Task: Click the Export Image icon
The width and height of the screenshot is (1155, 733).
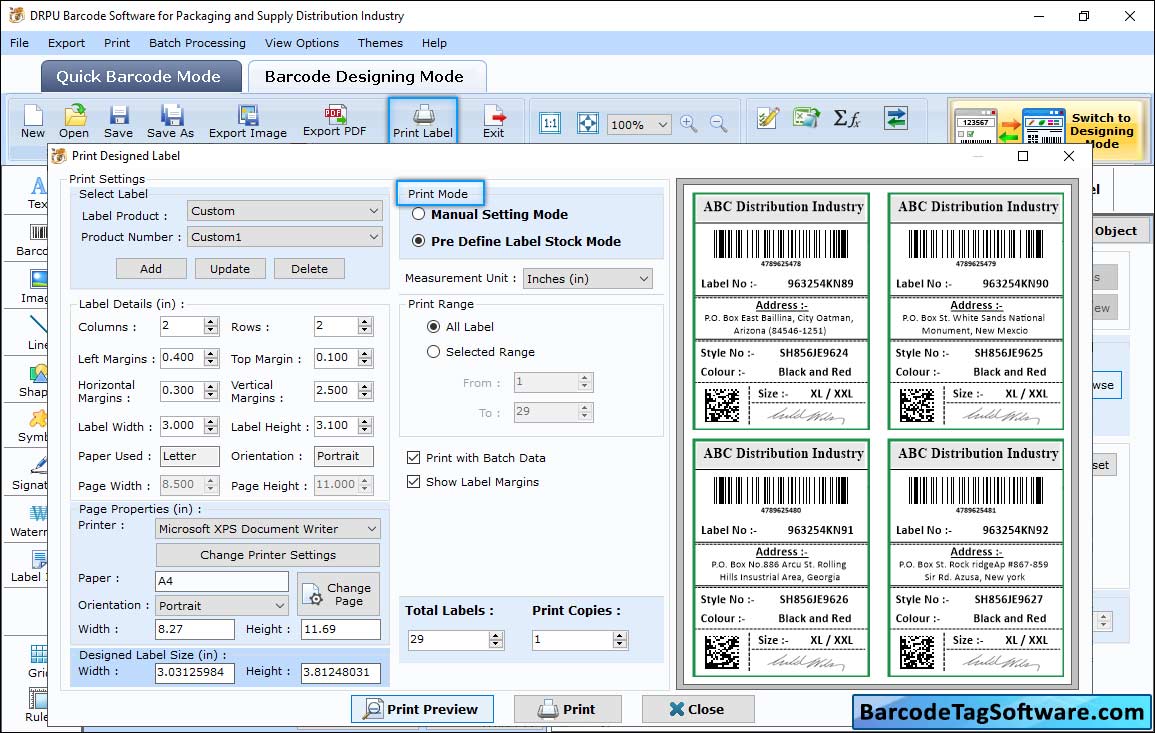Action: [x=247, y=116]
